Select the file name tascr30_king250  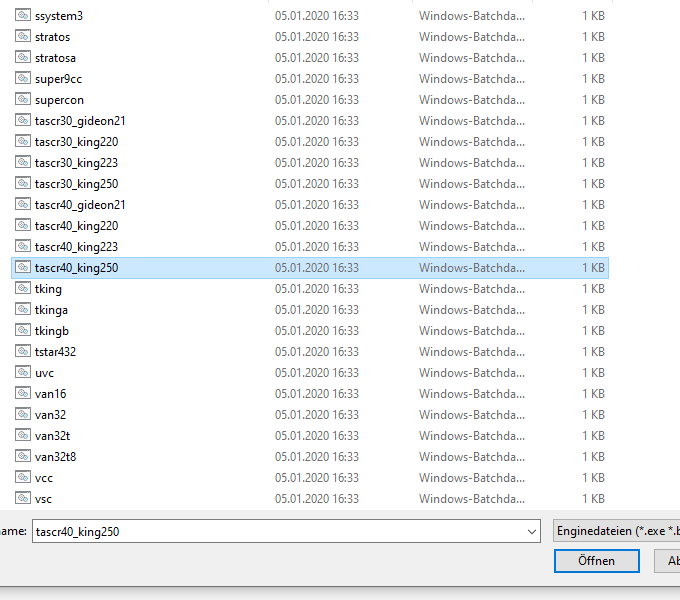click(76, 184)
